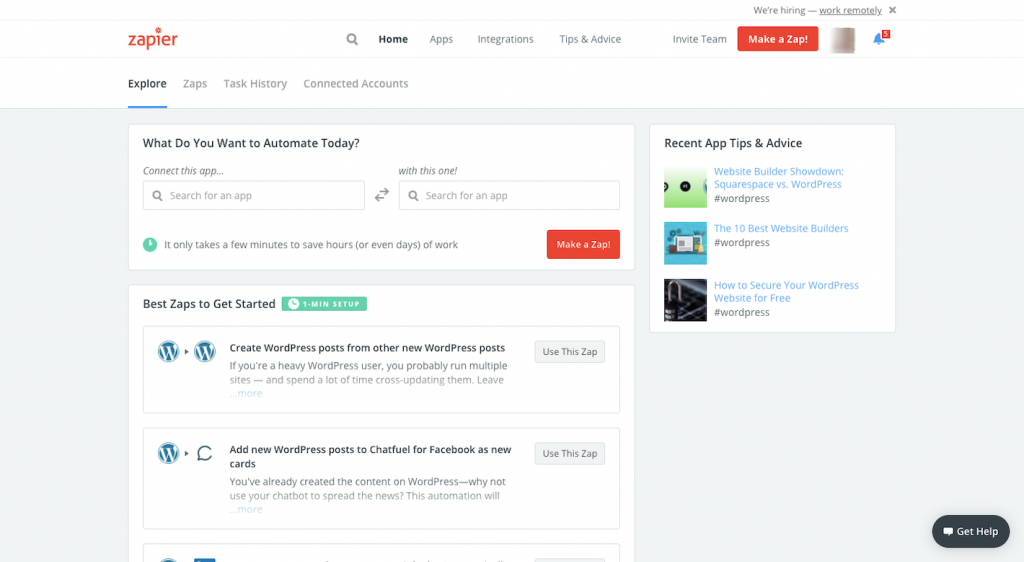Click the second WordPress icon in the WordPress-to-WordPress zap
Viewport: 1024px width, 562px height.
[204, 351]
